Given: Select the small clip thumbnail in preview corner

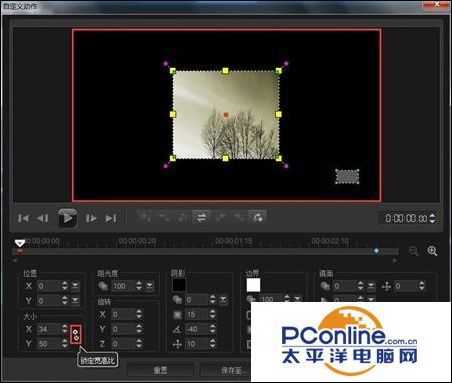Looking at the screenshot, I should pos(347,177).
